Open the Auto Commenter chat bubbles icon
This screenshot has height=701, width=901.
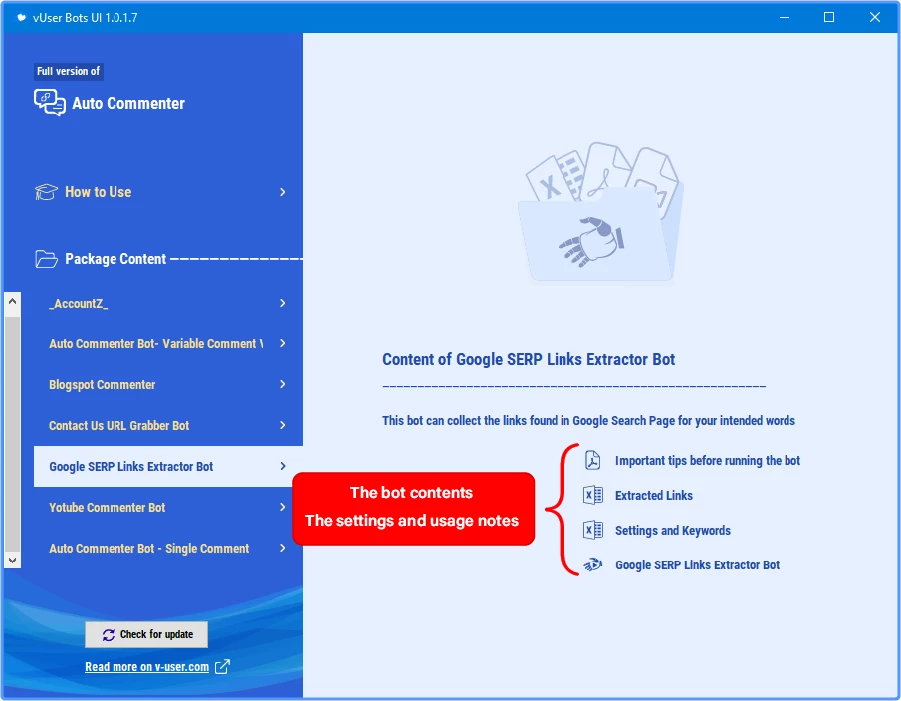tap(49, 103)
